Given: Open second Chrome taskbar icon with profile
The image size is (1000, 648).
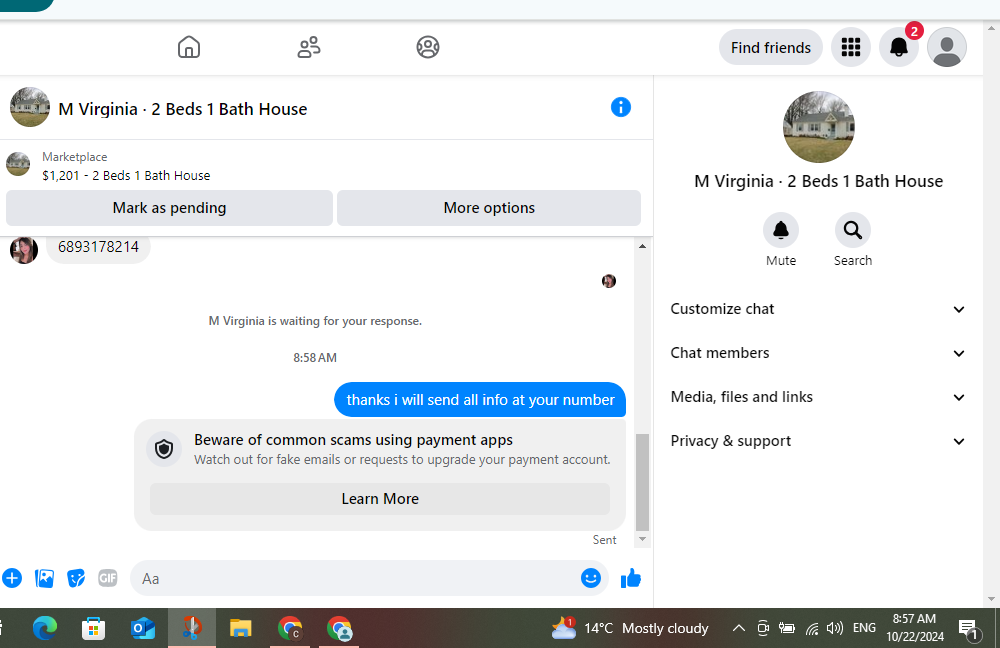Looking at the screenshot, I should click(339, 629).
